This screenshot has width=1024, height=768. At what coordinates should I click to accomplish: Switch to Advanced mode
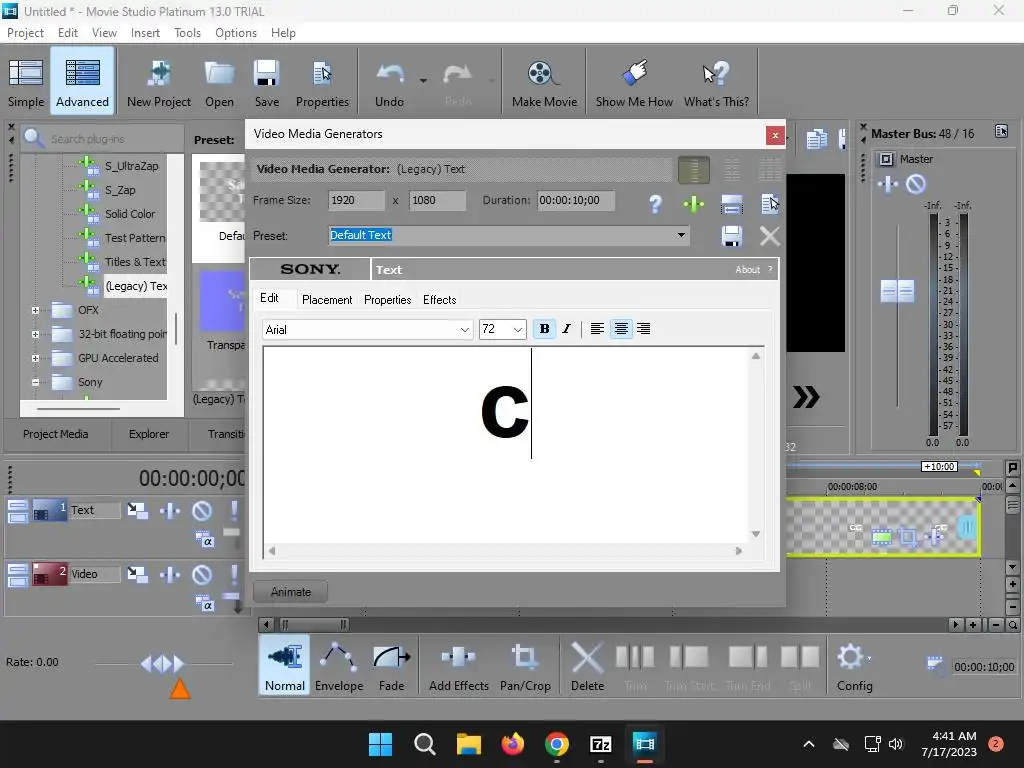82,82
